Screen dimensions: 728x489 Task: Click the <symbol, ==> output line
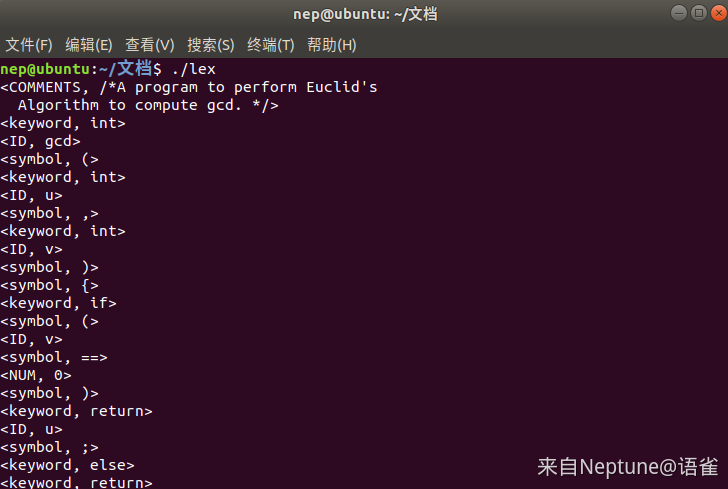54,357
